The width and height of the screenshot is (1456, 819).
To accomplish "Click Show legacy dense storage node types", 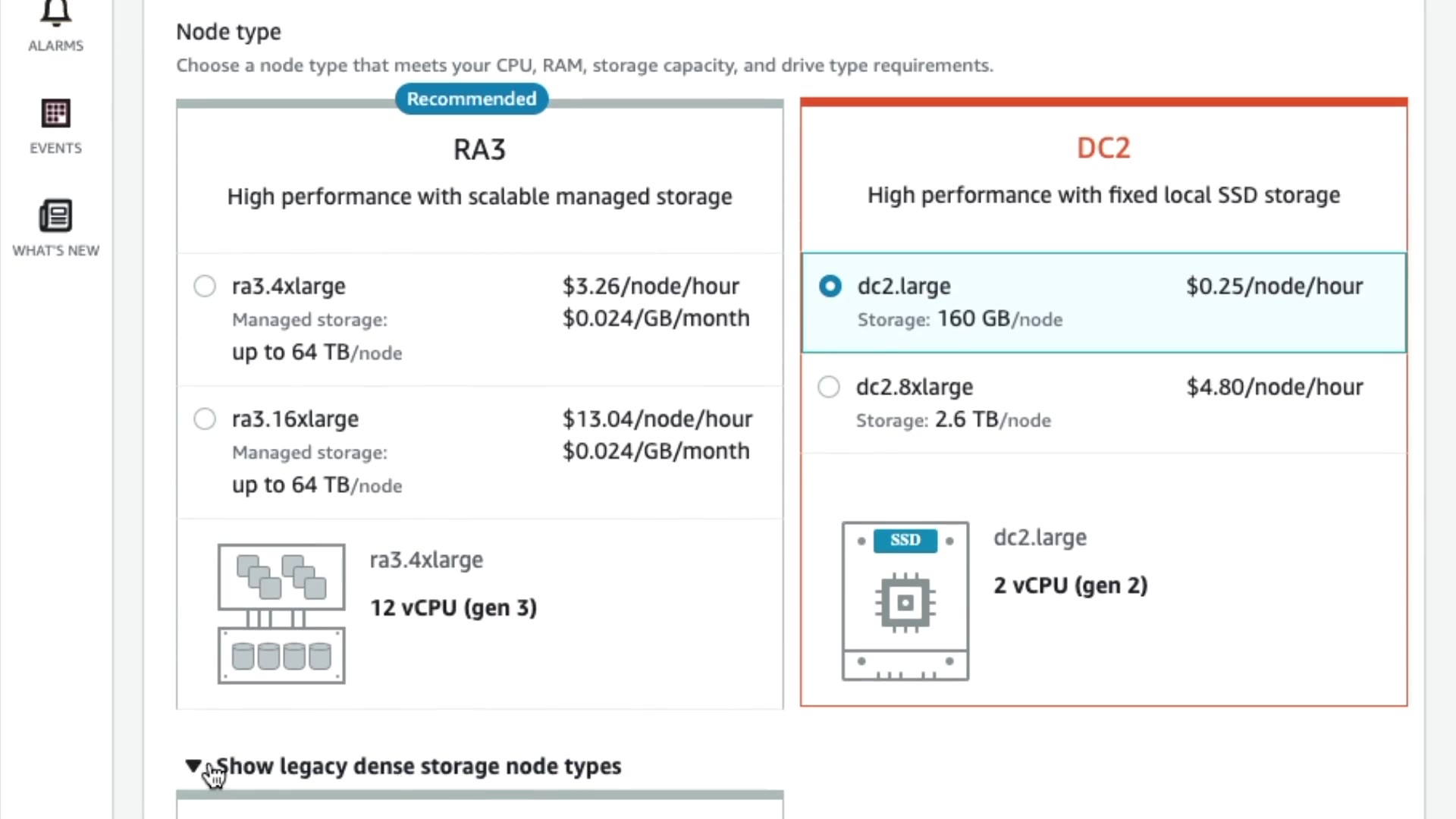I will [419, 766].
